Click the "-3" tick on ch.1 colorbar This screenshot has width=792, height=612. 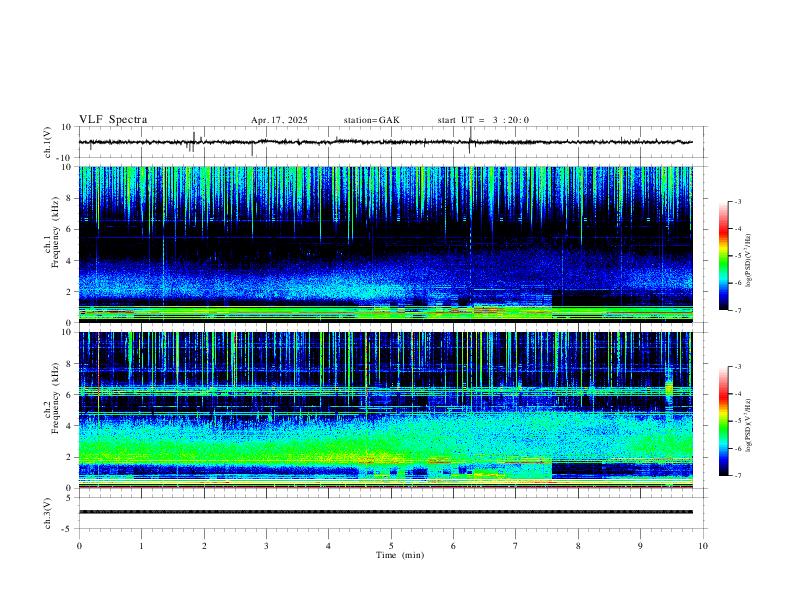(x=738, y=201)
